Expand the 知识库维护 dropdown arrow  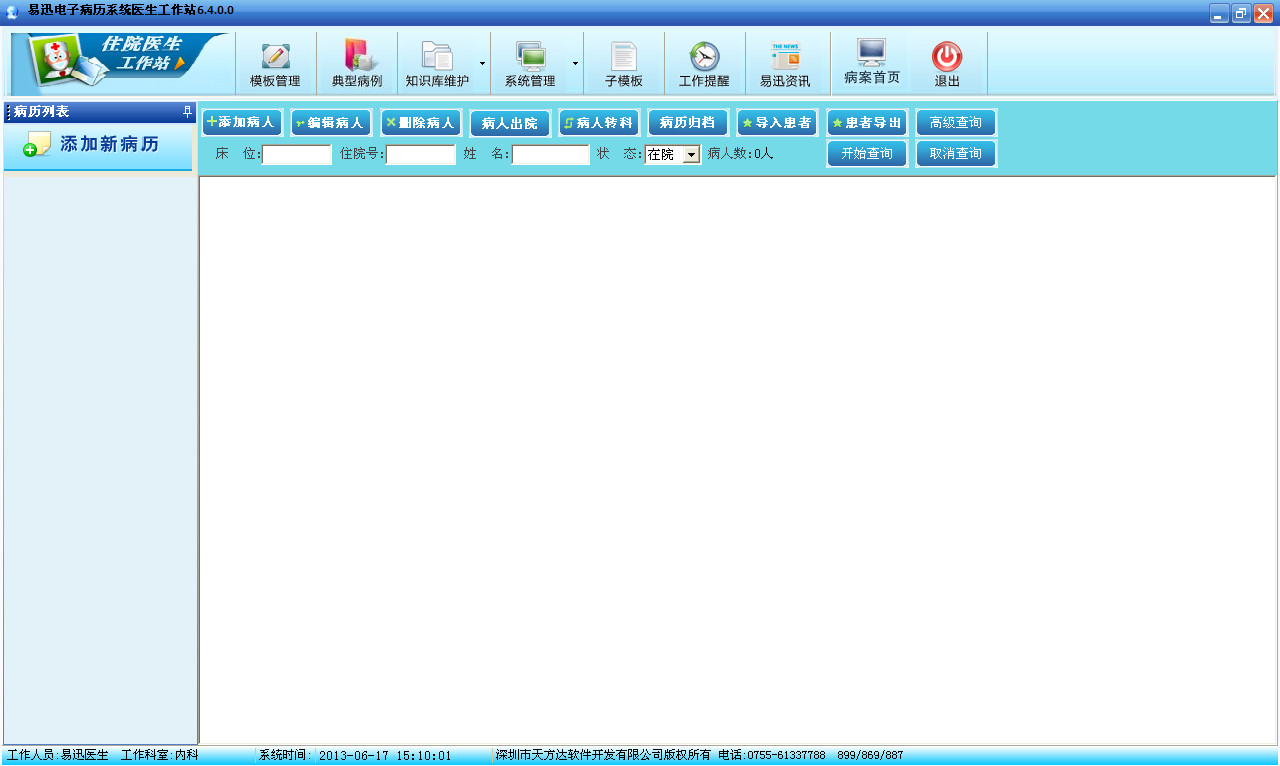coord(482,64)
